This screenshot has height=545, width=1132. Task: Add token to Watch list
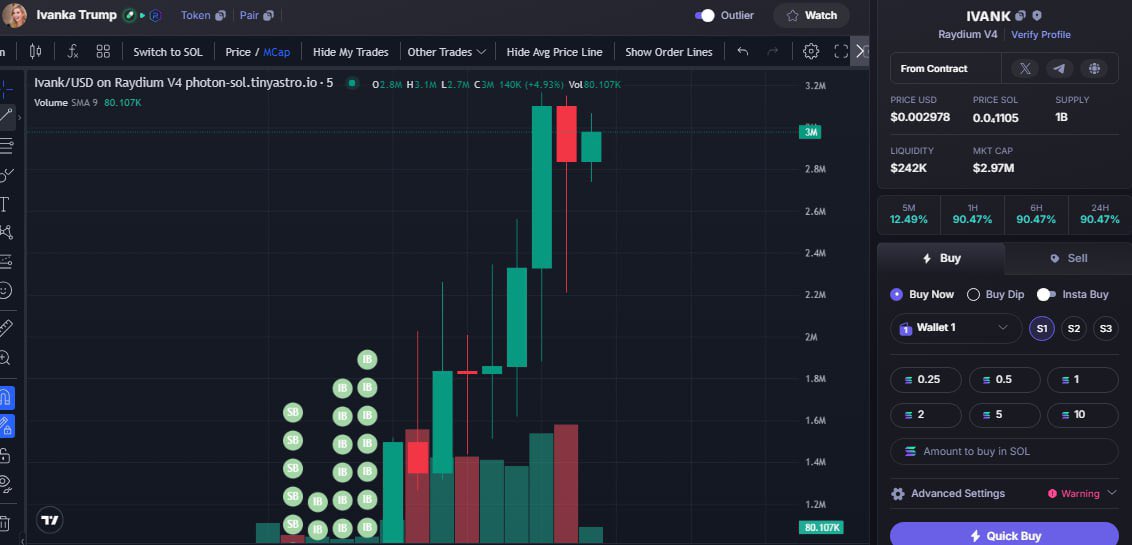click(811, 15)
